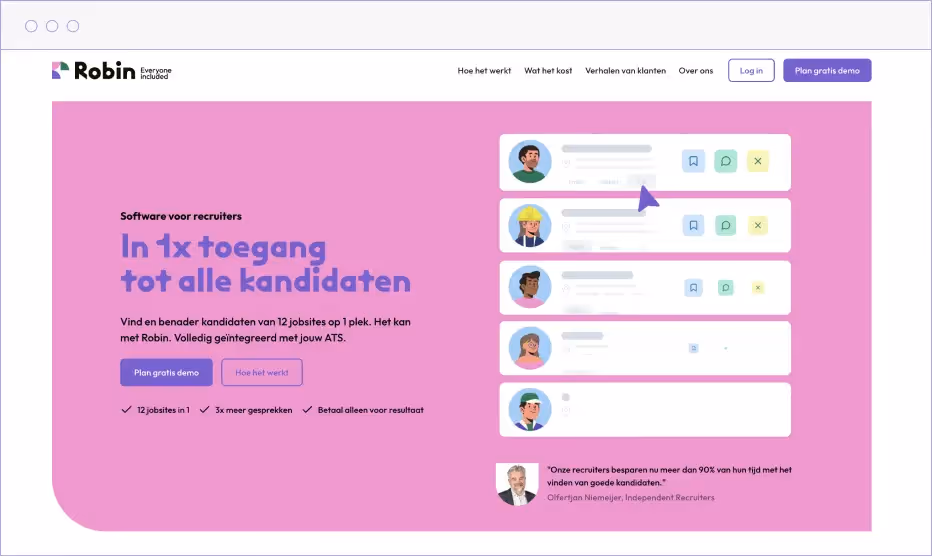Bookmark the yellow hard hat candidate
The height and width of the screenshot is (556, 933).
[693, 225]
